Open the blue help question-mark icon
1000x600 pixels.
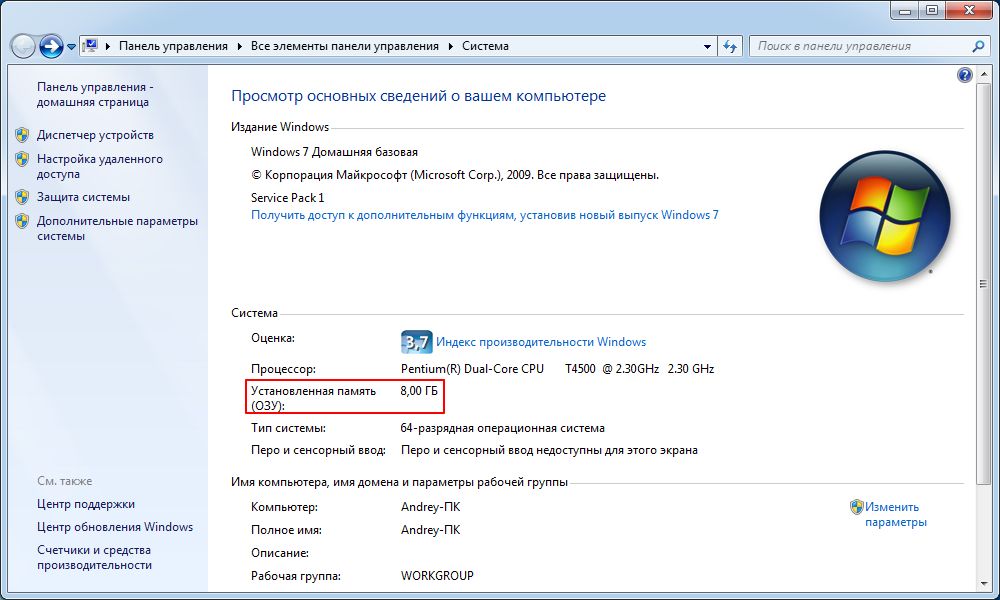point(964,75)
